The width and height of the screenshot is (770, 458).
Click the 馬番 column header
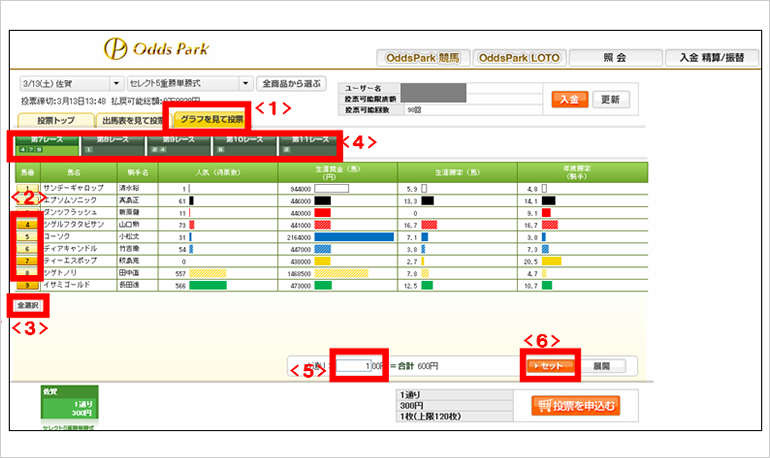point(28,173)
